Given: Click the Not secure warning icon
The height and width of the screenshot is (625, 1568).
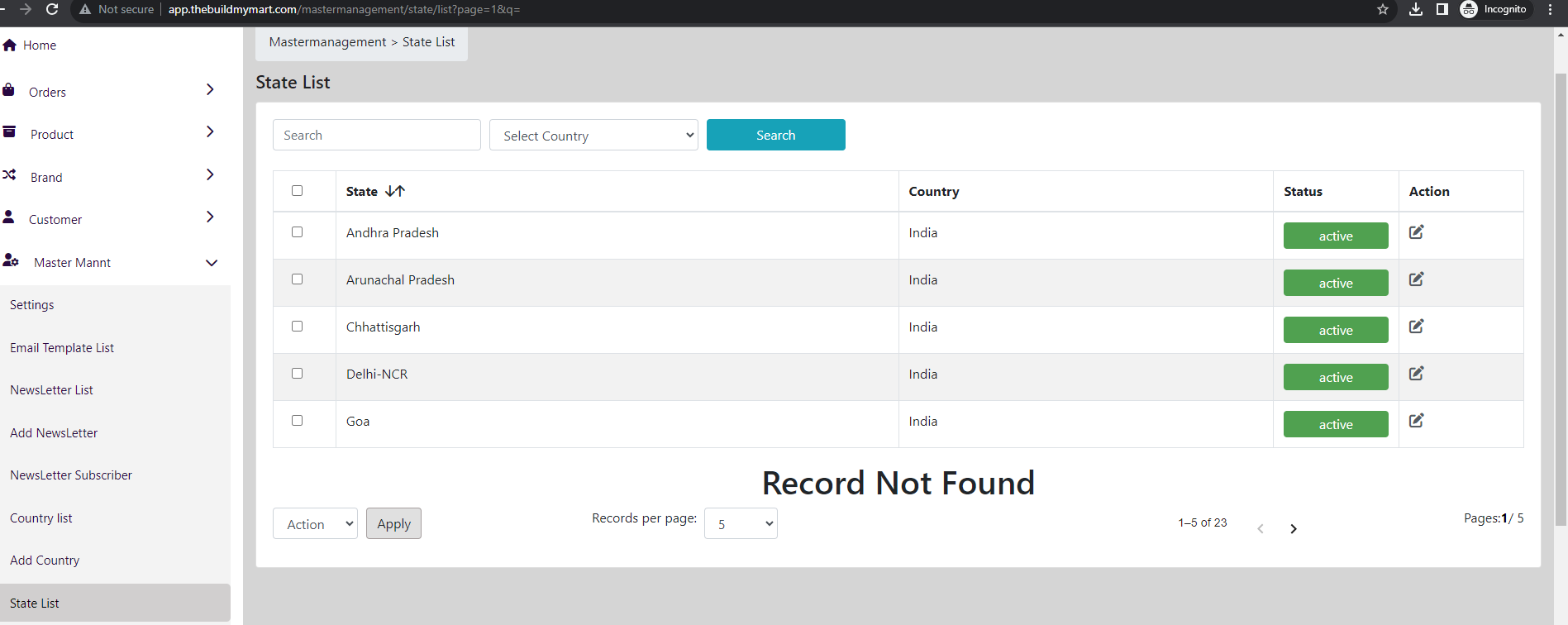Looking at the screenshot, I should tap(84, 9).
